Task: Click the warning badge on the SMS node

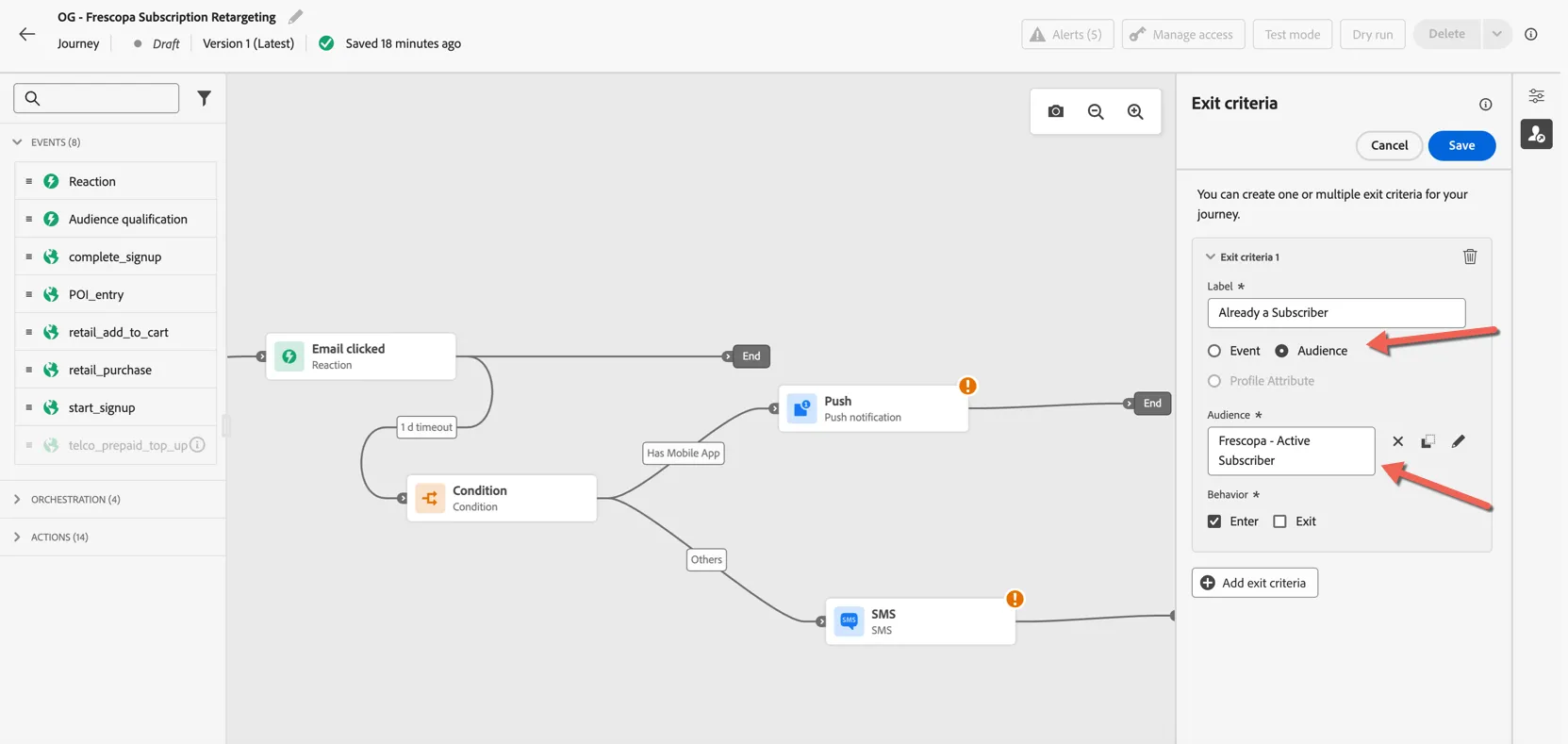Action: [x=1015, y=599]
